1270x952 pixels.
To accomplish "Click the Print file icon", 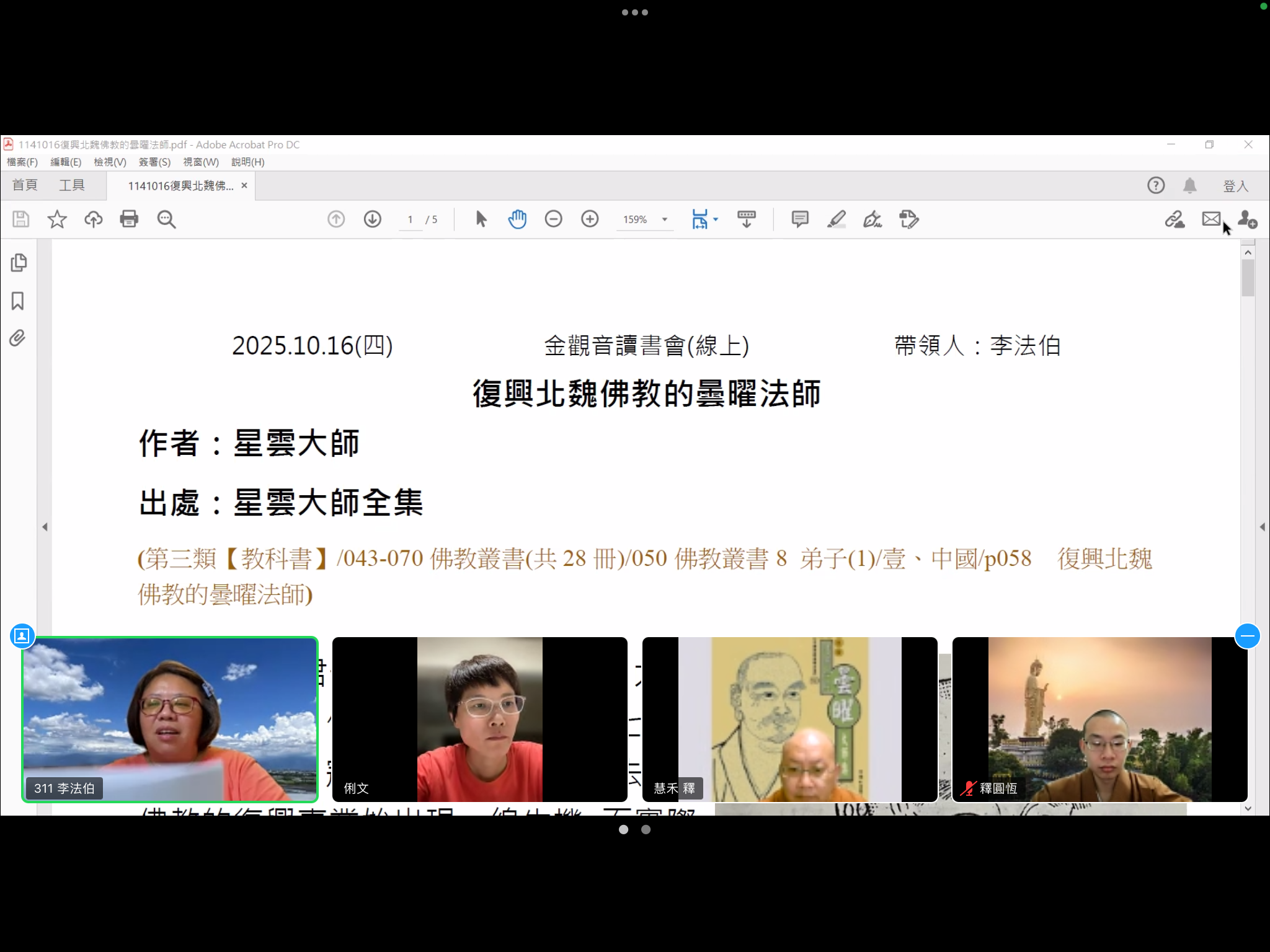I will [129, 219].
